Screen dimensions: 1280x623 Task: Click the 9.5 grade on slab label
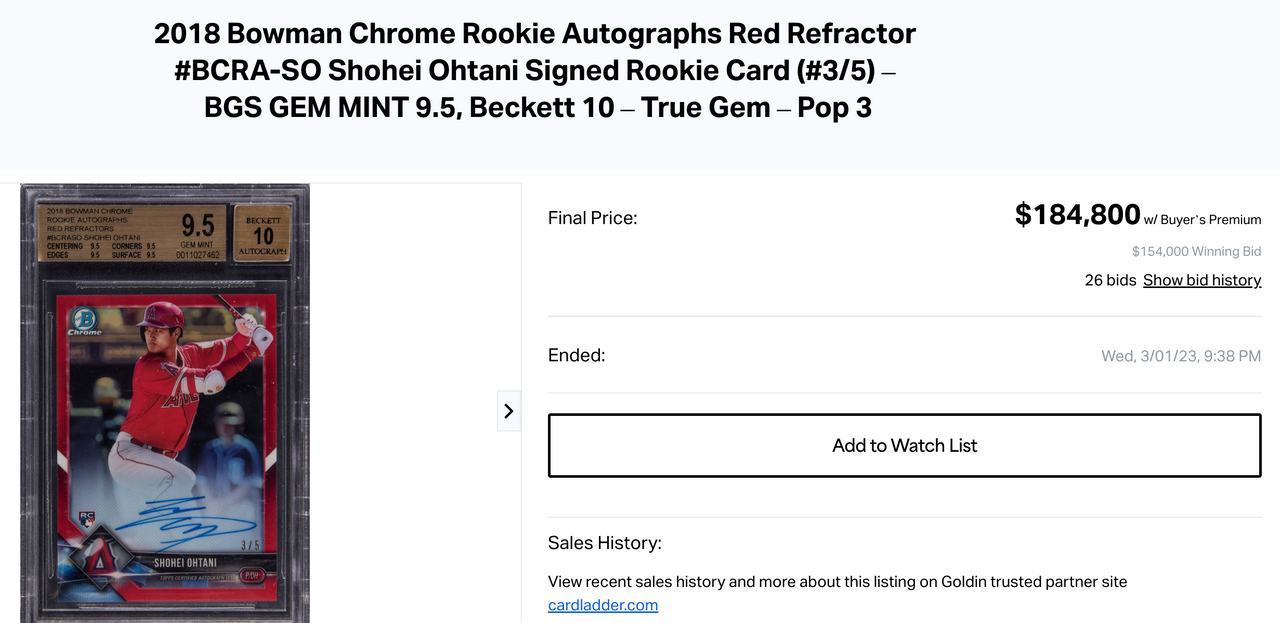point(196,224)
